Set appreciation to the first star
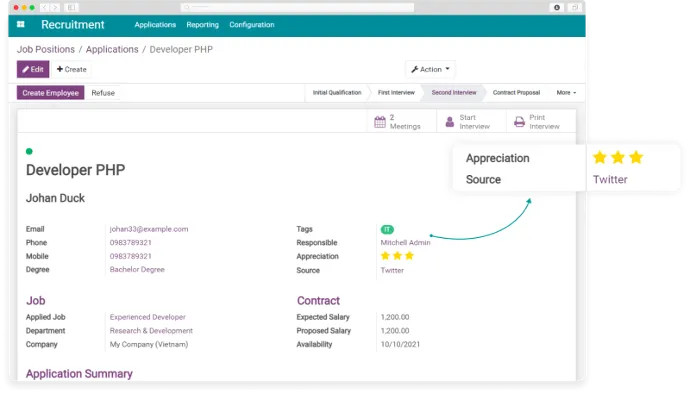The image size is (690, 394). tap(385, 256)
